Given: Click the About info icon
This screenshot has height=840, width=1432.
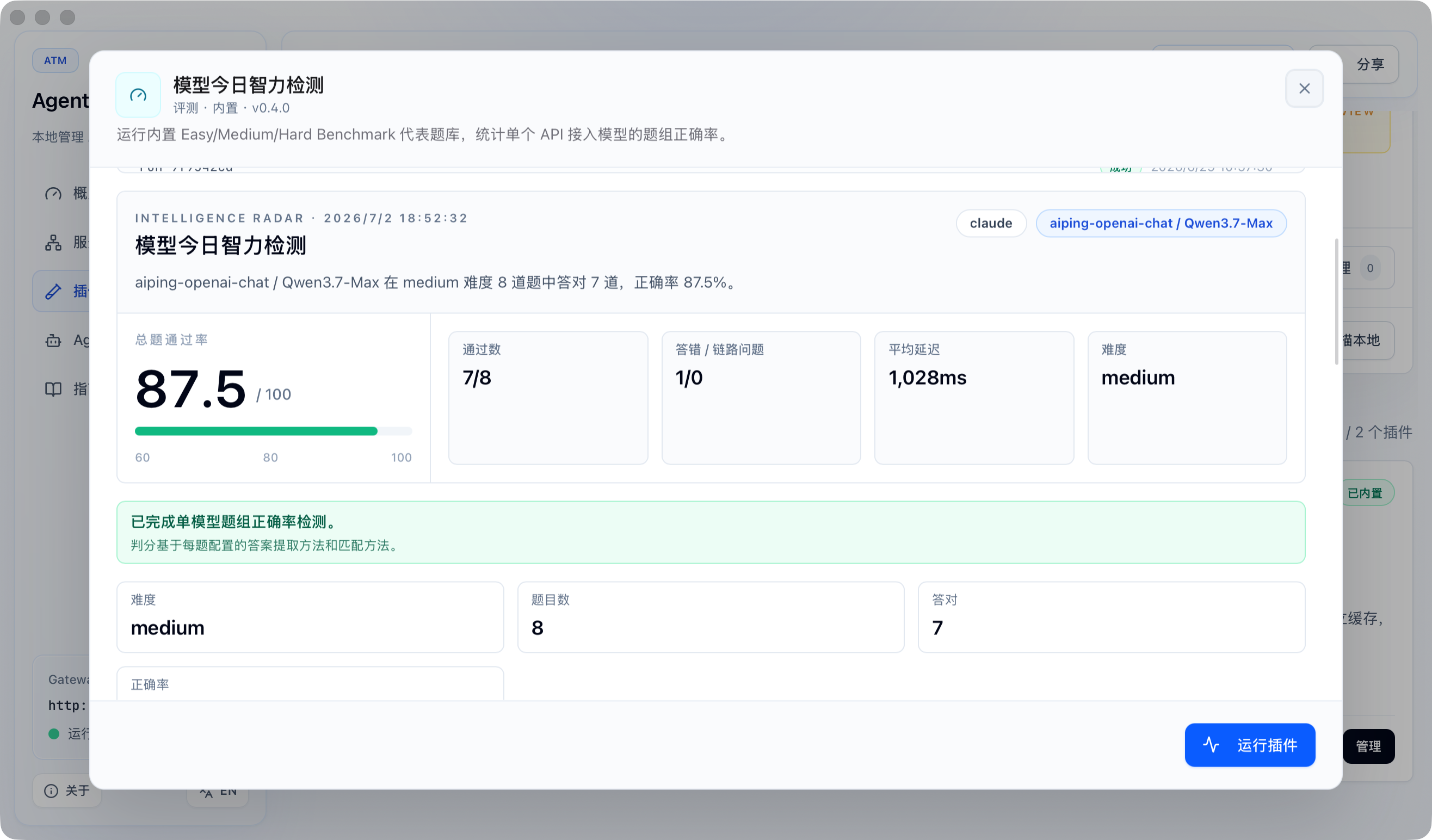Looking at the screenshot, I should tap(51, 791).
